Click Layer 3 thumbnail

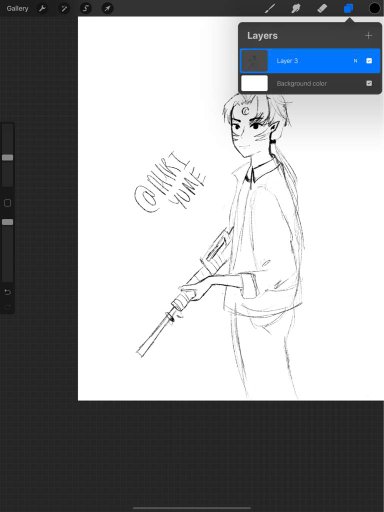point(254,61)
